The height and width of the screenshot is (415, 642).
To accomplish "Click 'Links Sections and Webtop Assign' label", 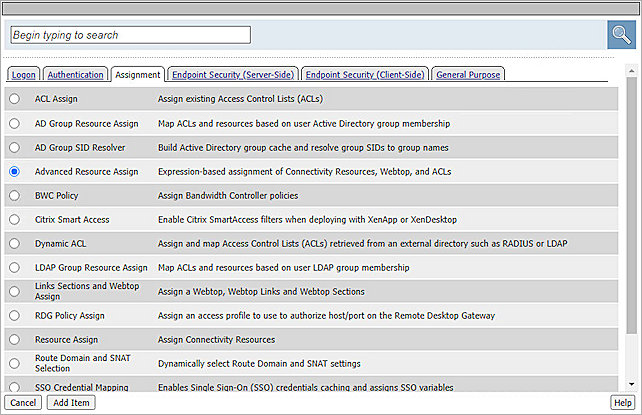I will [87, 291].
